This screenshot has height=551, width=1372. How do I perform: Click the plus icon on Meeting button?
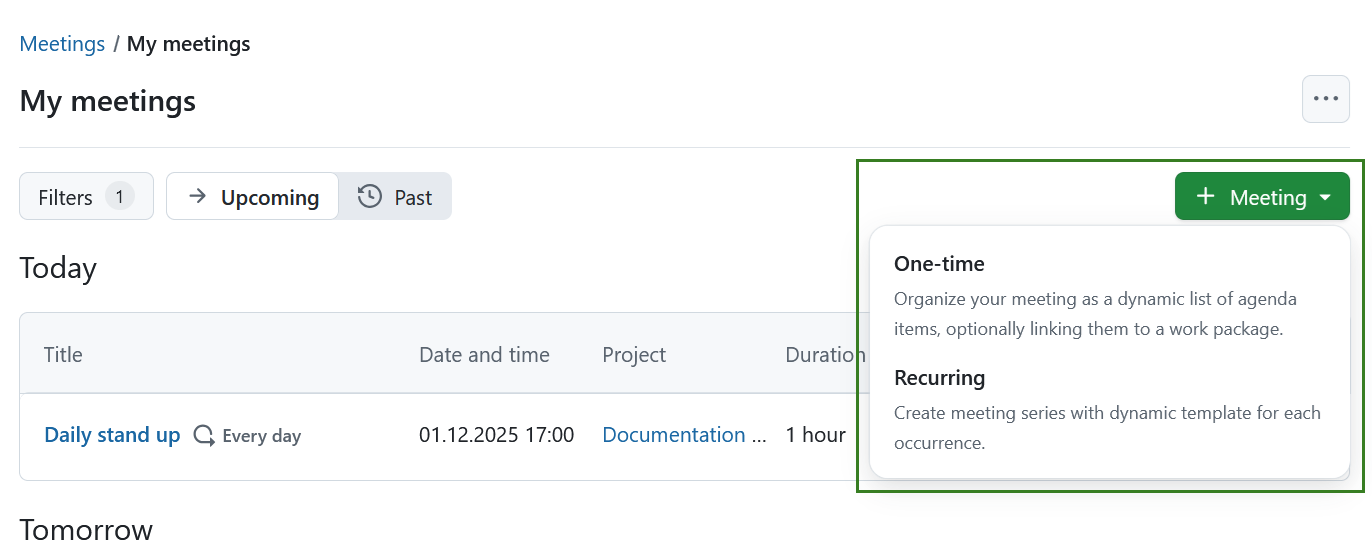(x=1206, y=197)
